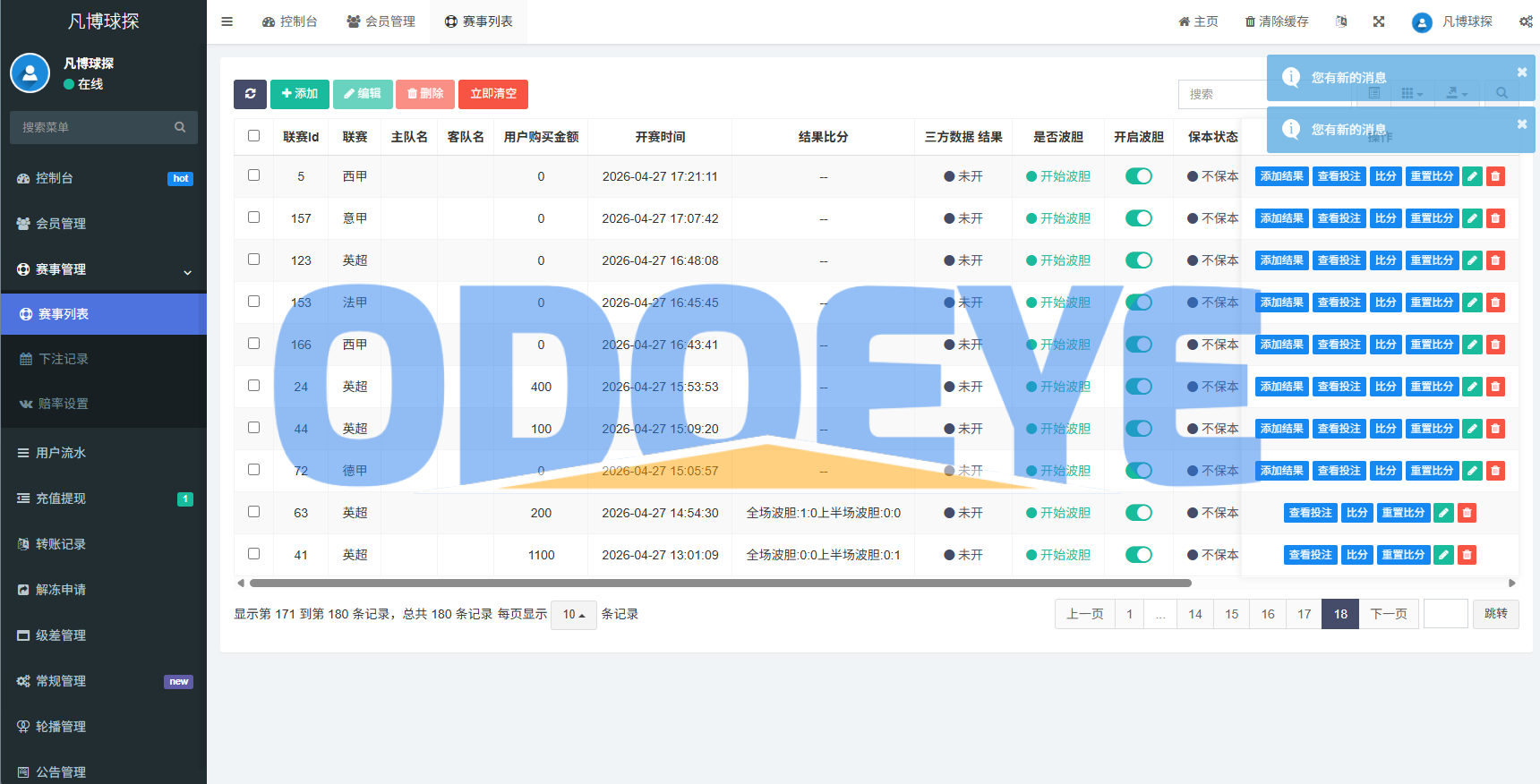Click 主页 link in the top bar
This screenshot has height=784, width=1540.
1198,21
